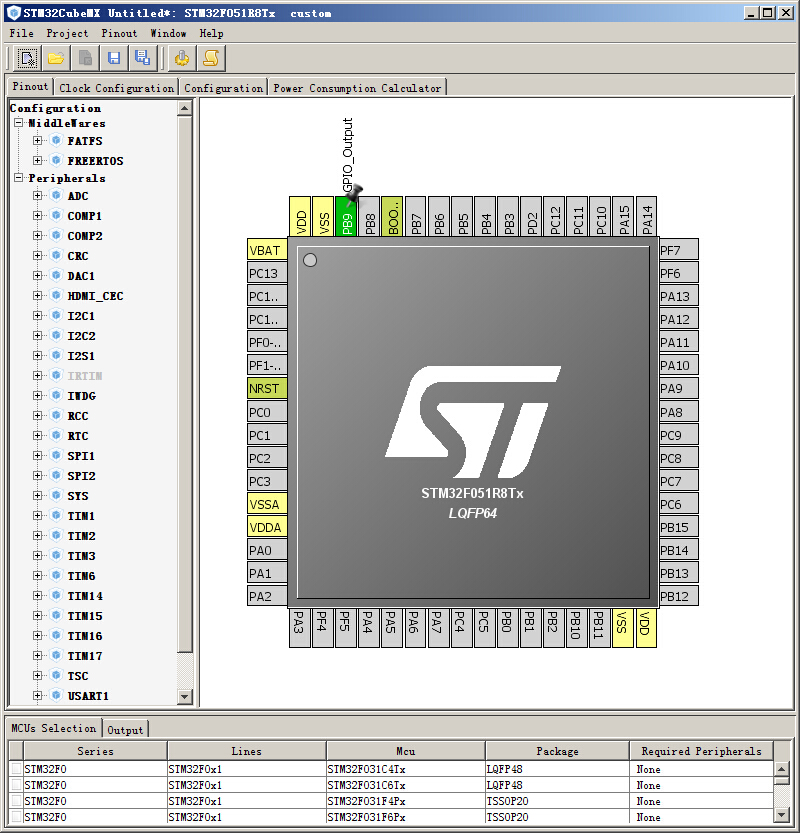Open the Window menu
The height and width of the screenshot is (833, 800).
(168, 33)
